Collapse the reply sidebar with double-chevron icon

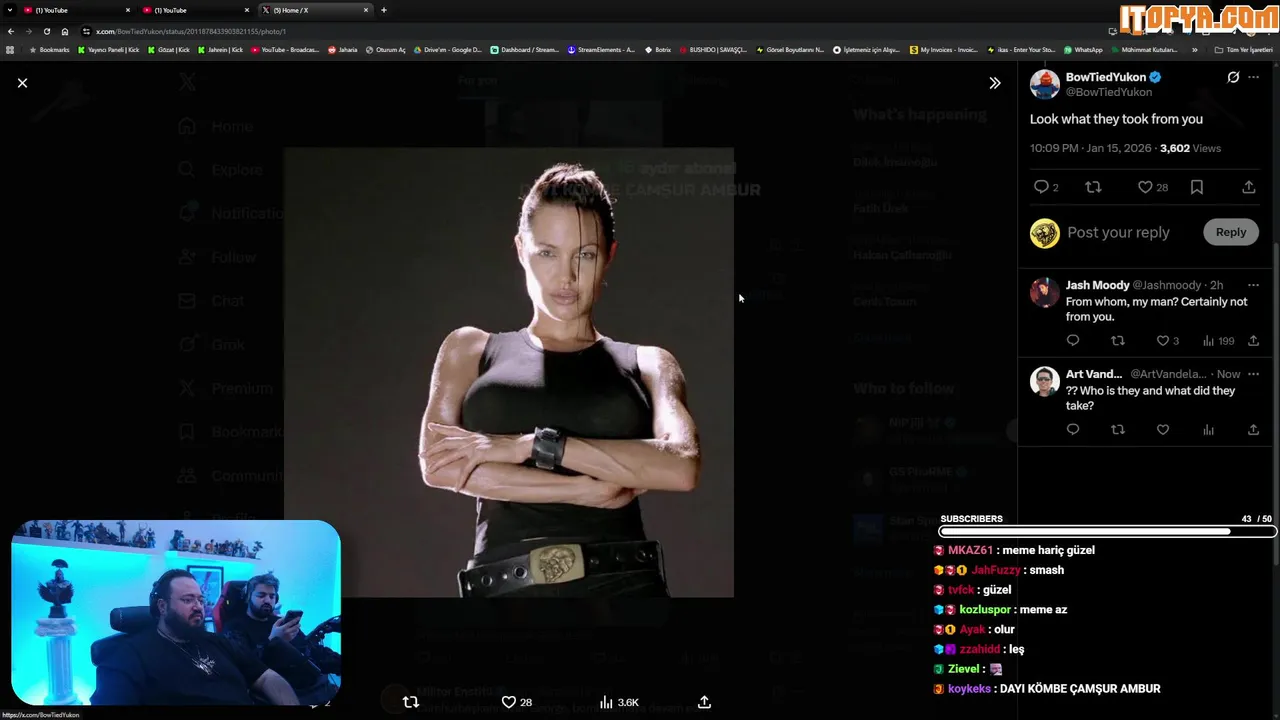[994, 83]
